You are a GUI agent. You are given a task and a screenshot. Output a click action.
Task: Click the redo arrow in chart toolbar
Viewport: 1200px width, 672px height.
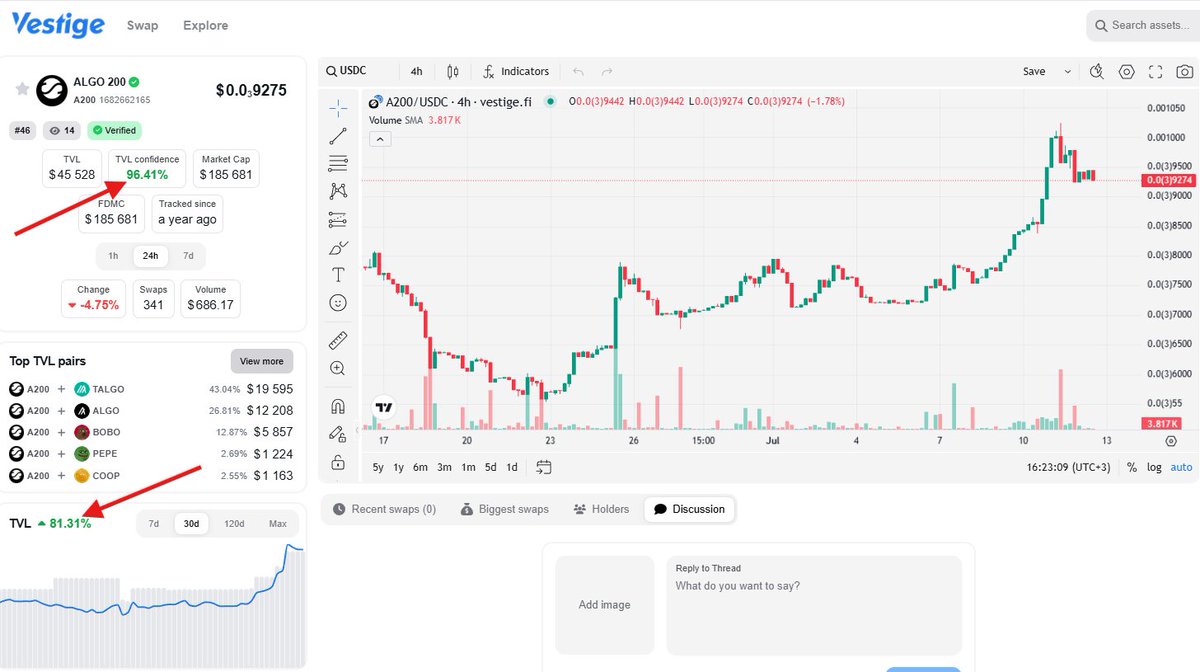607,71
